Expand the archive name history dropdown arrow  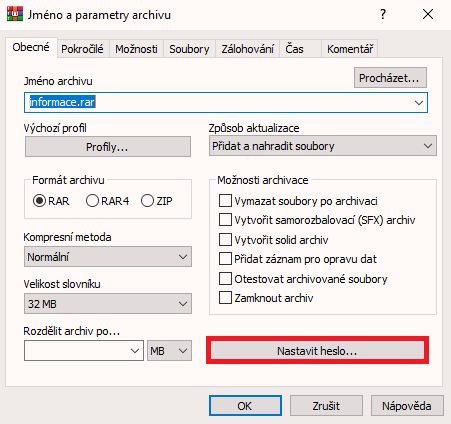pyautogui.click(x=419, y=103)
